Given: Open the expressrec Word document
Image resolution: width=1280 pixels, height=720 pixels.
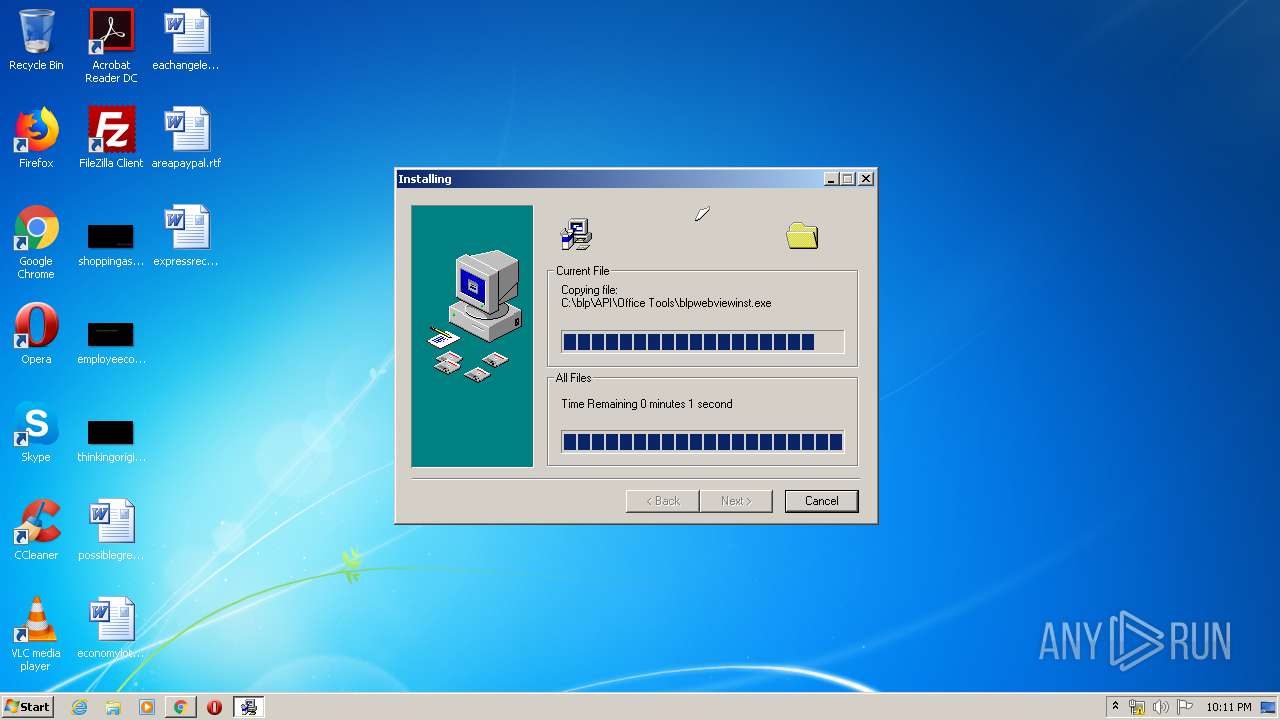Looking at the screenshot, I should (186, 236).
